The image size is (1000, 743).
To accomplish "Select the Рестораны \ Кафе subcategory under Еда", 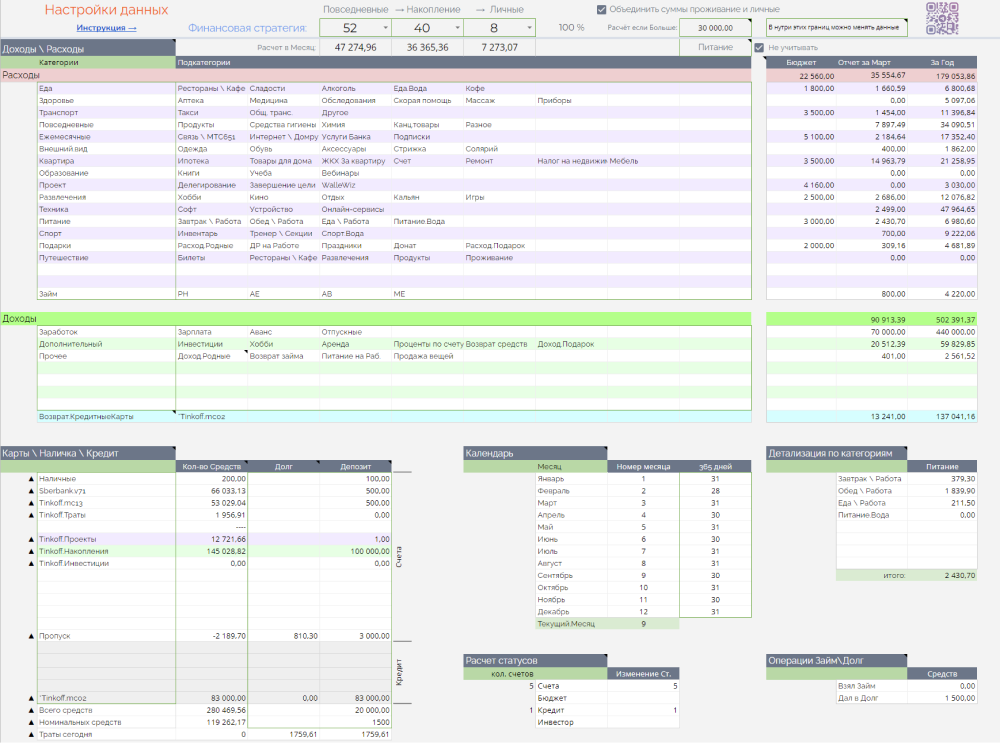I will pos(211,89).
